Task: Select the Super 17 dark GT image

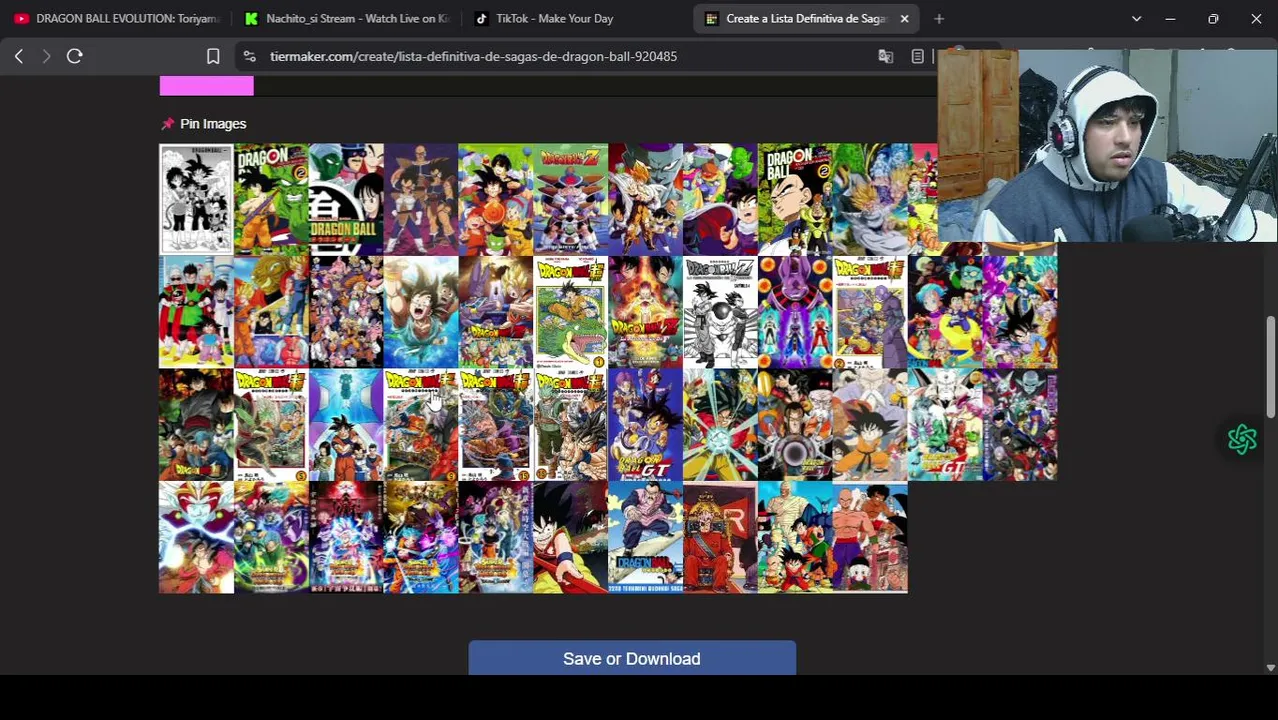Action: [796, 425]
